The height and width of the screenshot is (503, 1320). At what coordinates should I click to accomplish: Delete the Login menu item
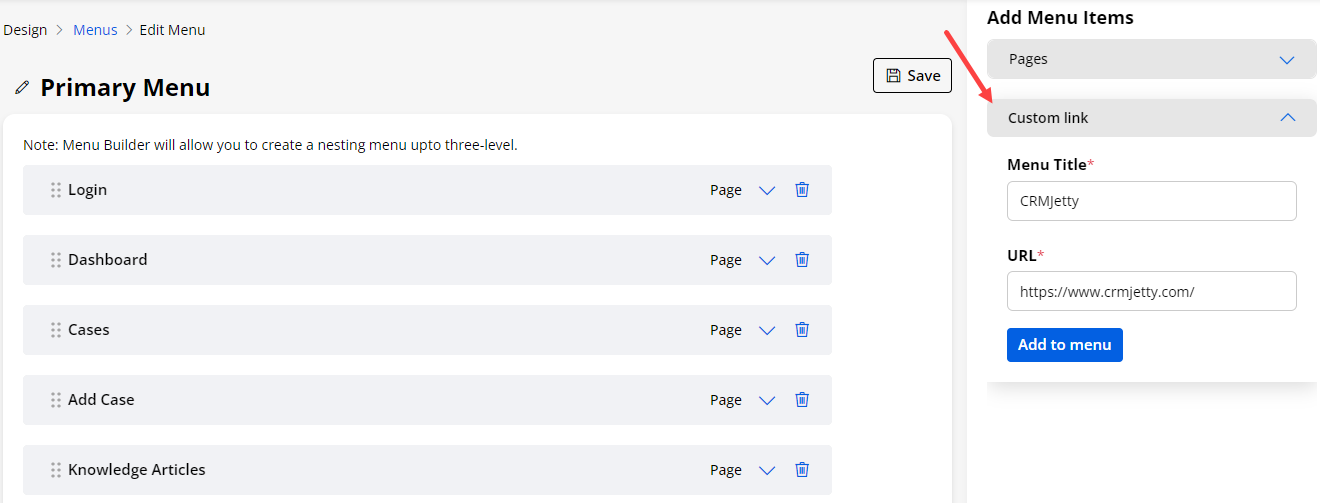coord(802,190)
